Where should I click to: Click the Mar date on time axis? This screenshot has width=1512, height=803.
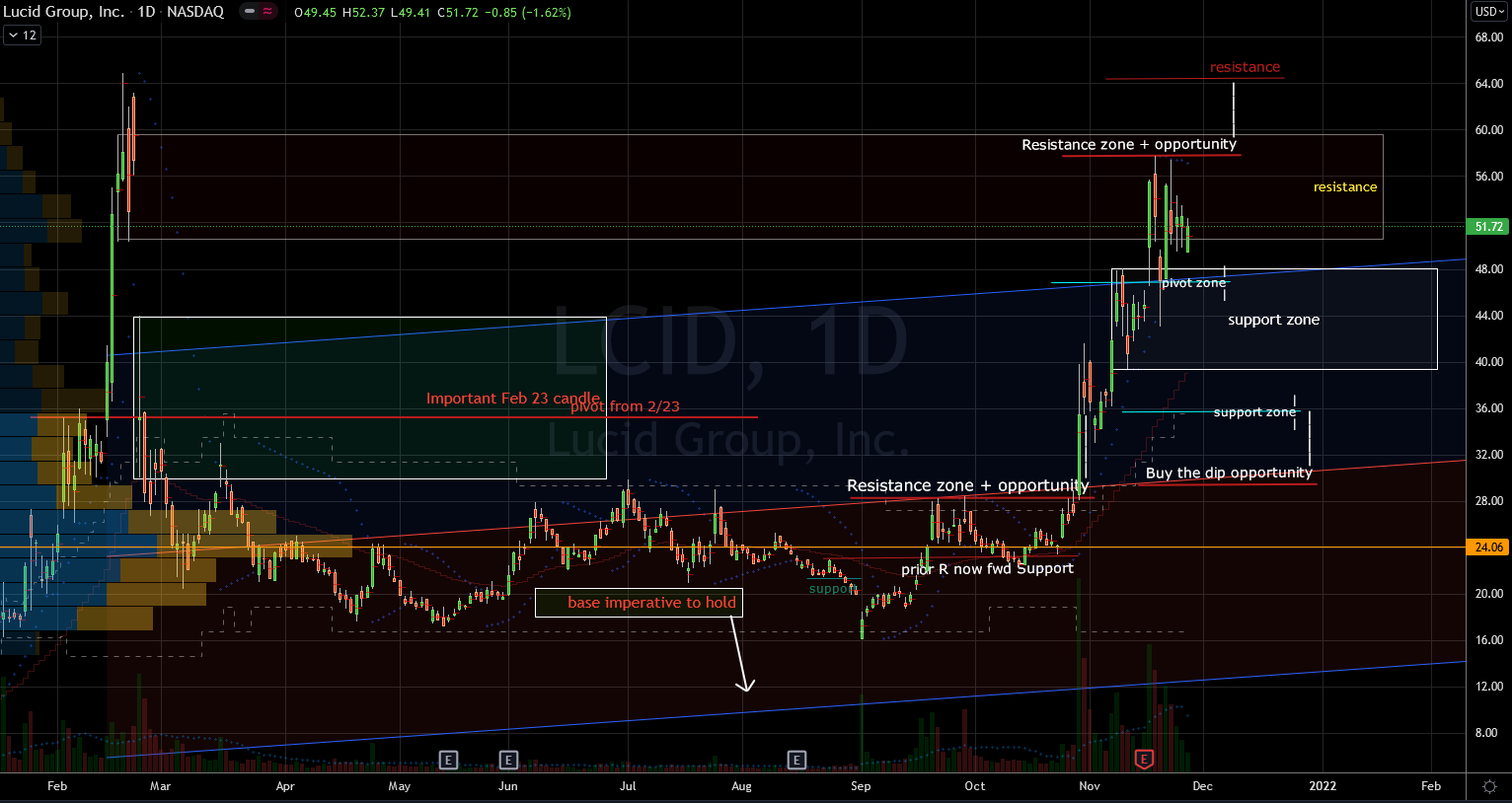pyautogui.click(x=160, y=786)
